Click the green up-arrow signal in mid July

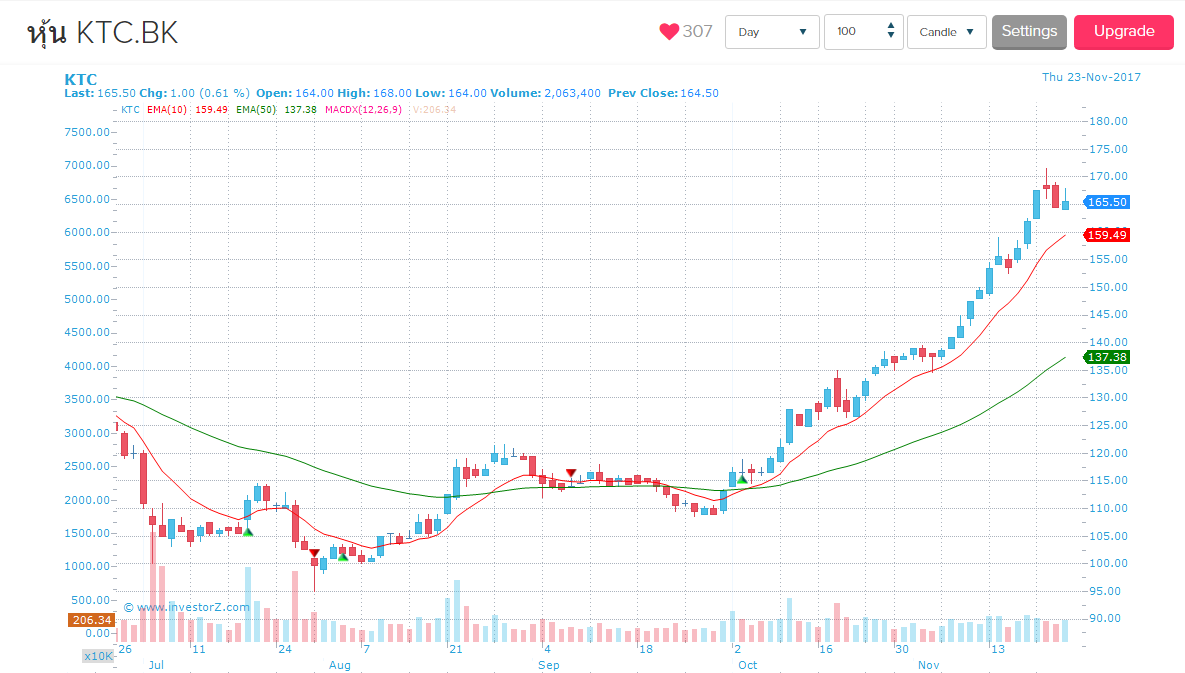point(247,532)
